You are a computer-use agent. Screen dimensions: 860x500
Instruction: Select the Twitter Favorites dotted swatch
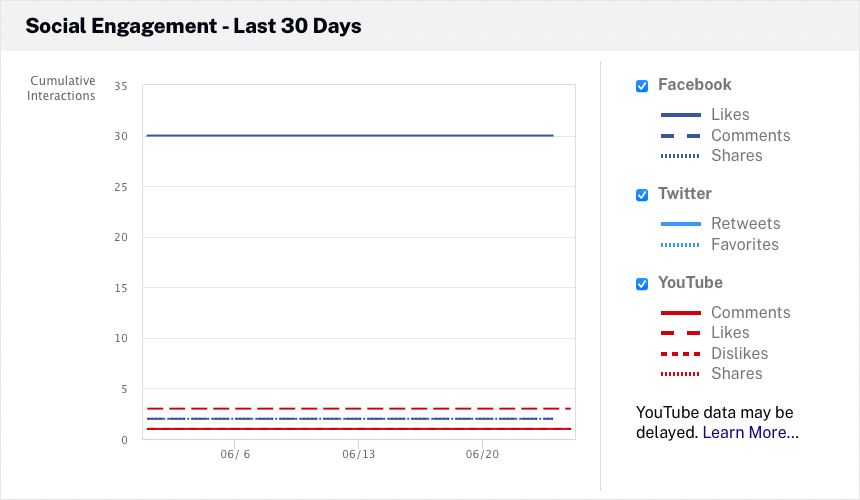(x=680, y=245)
